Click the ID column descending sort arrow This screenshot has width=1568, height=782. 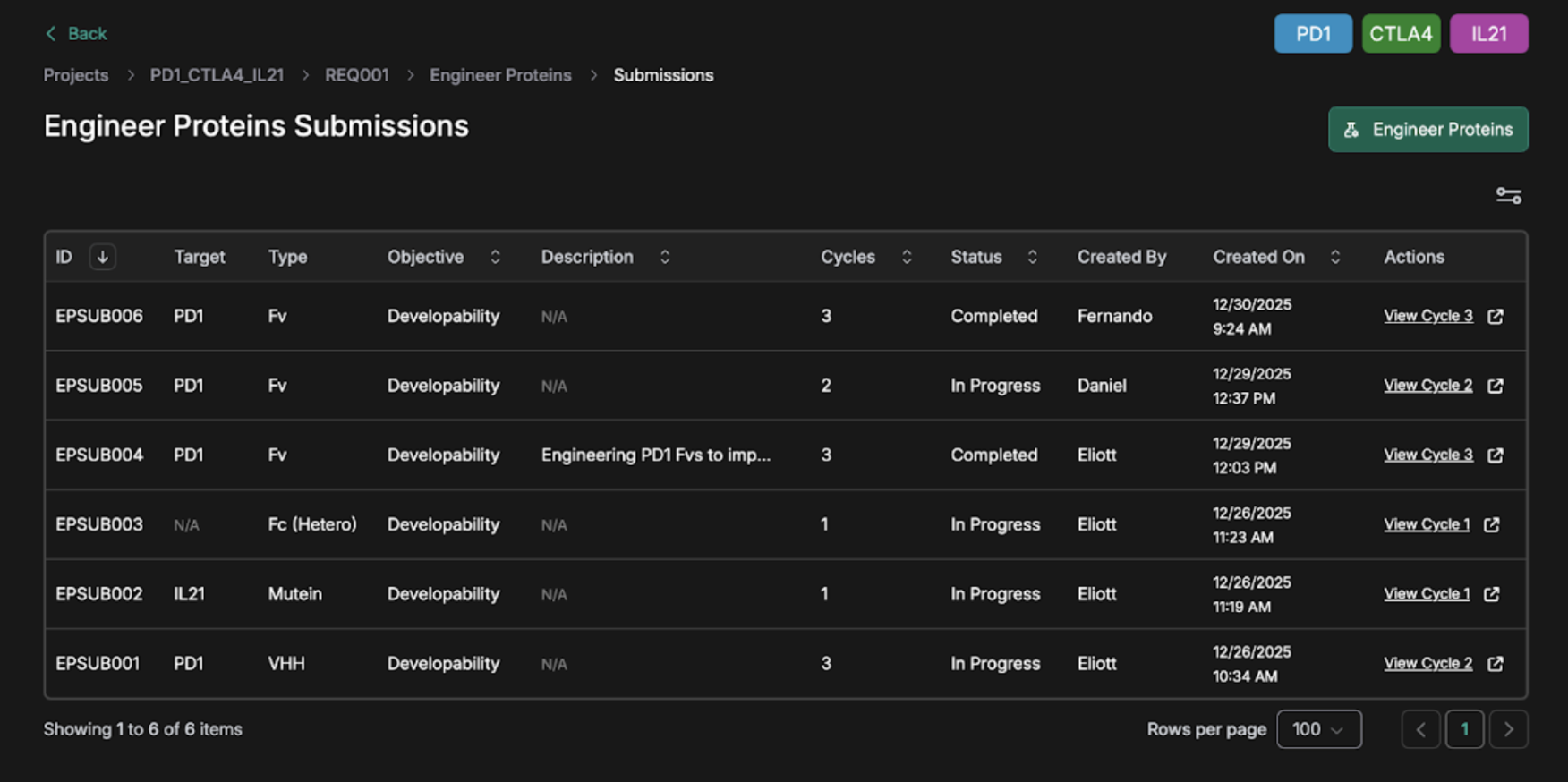[103, 258]
